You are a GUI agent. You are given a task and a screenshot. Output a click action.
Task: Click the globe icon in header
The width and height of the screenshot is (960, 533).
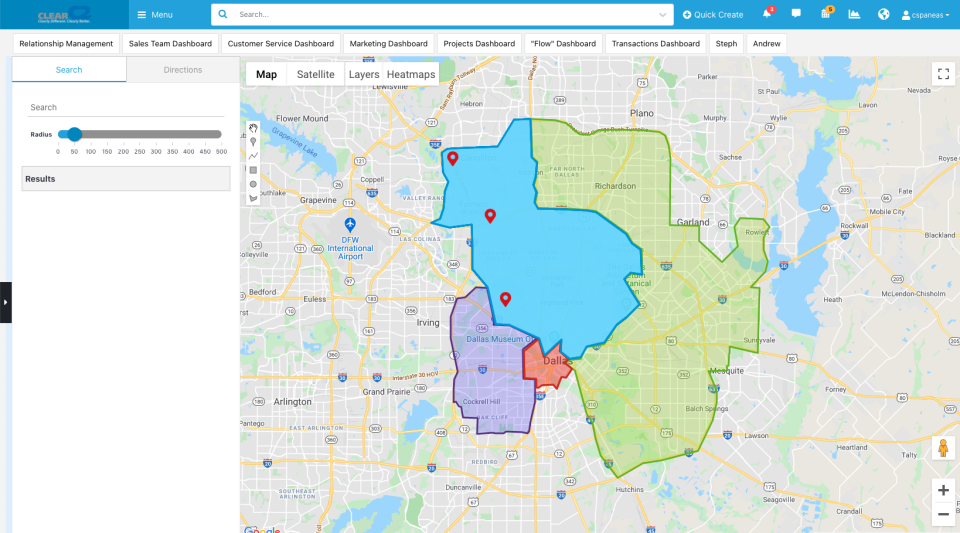pyautogui.click(x=883, y=14)
